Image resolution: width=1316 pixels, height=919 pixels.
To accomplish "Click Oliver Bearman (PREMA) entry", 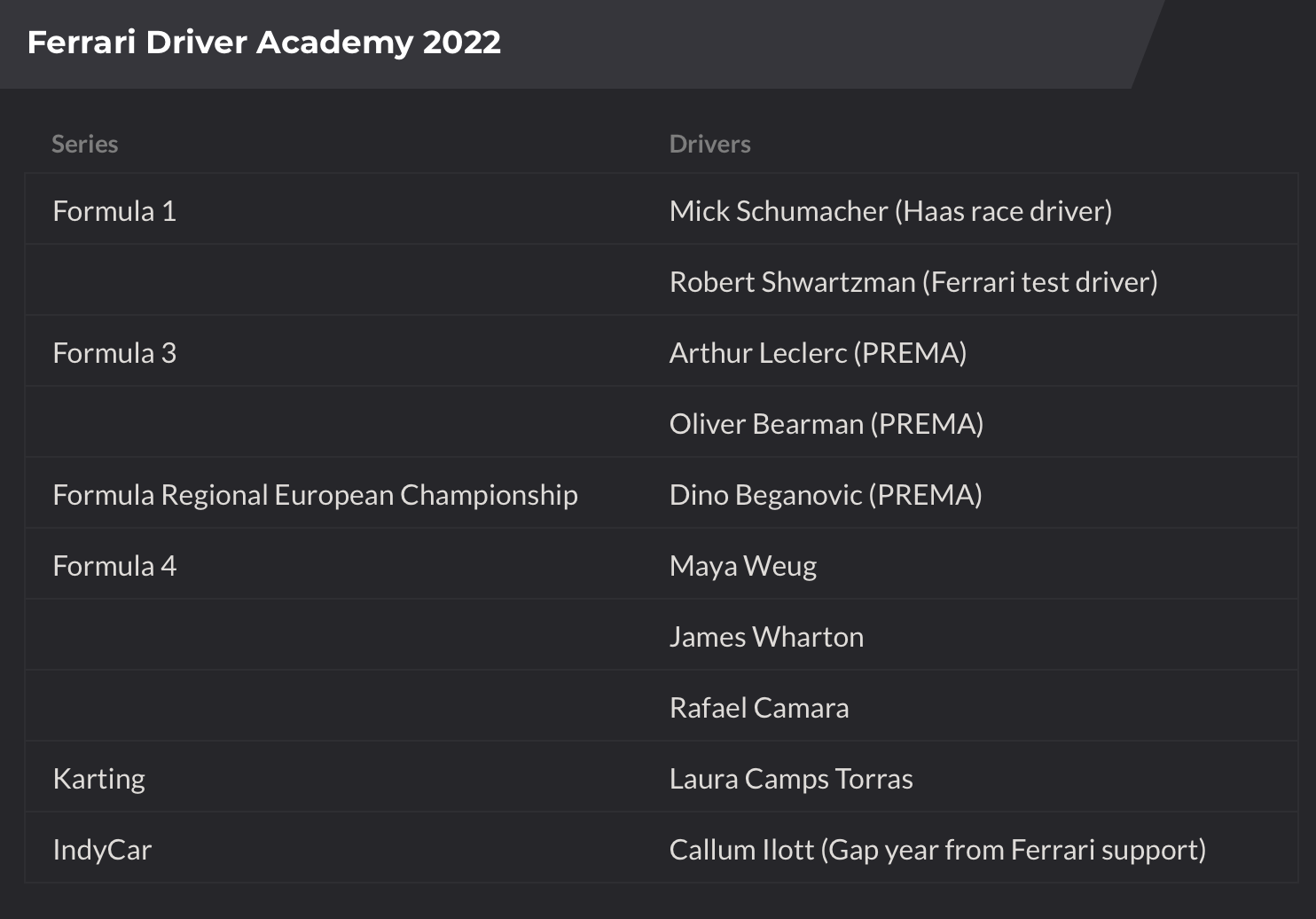I will click(826, 424).
